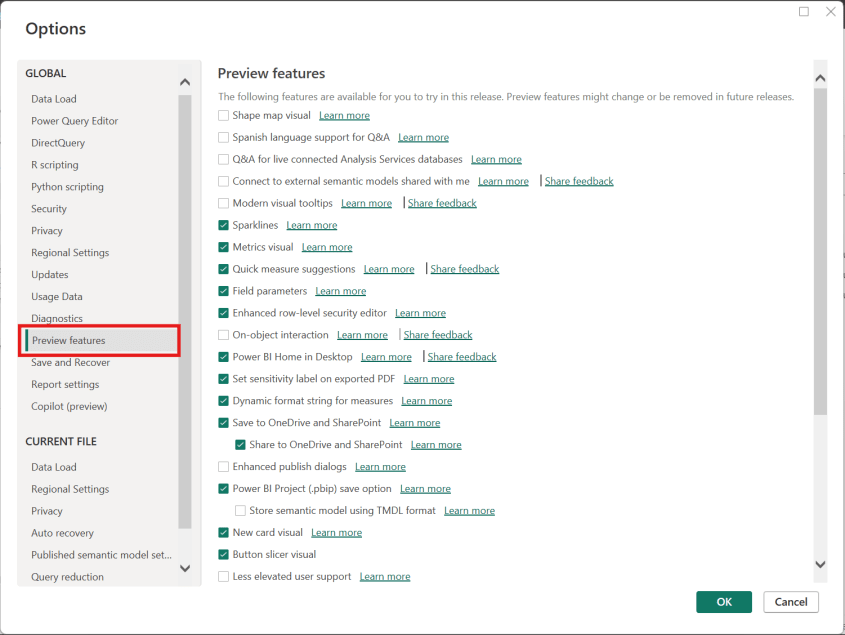
Task: Check Spanish language support for Q&A
Action: [222, 137]
